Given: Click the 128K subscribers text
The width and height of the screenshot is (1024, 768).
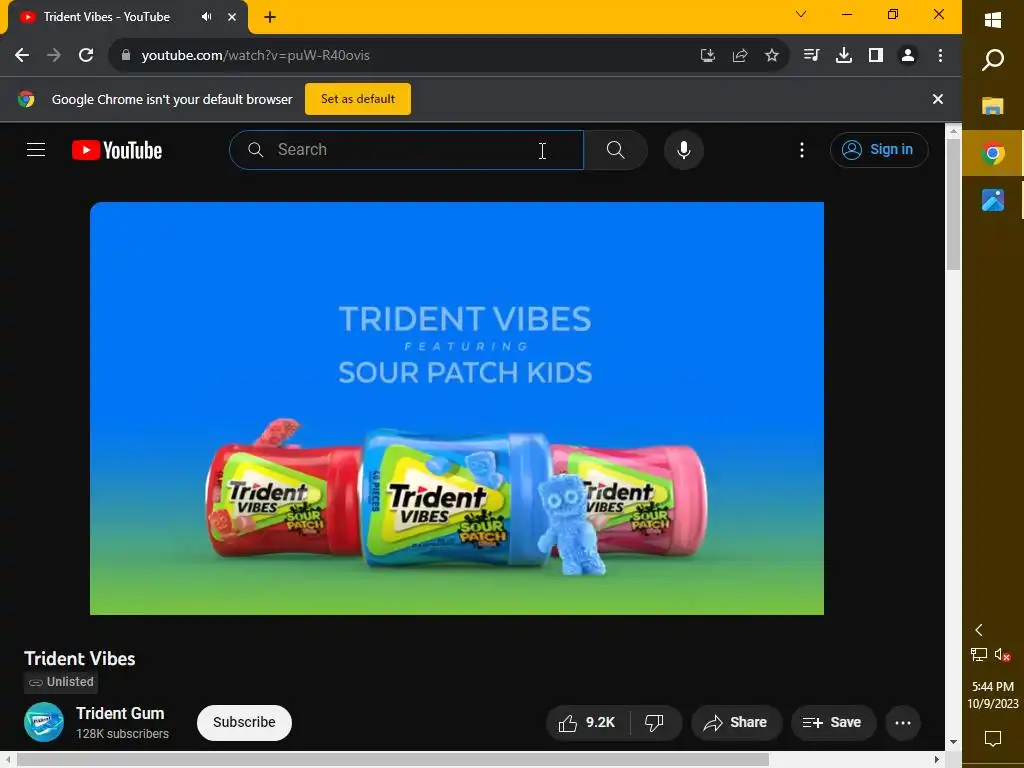Looking at the screenshot, I should [x=122, y=734].
